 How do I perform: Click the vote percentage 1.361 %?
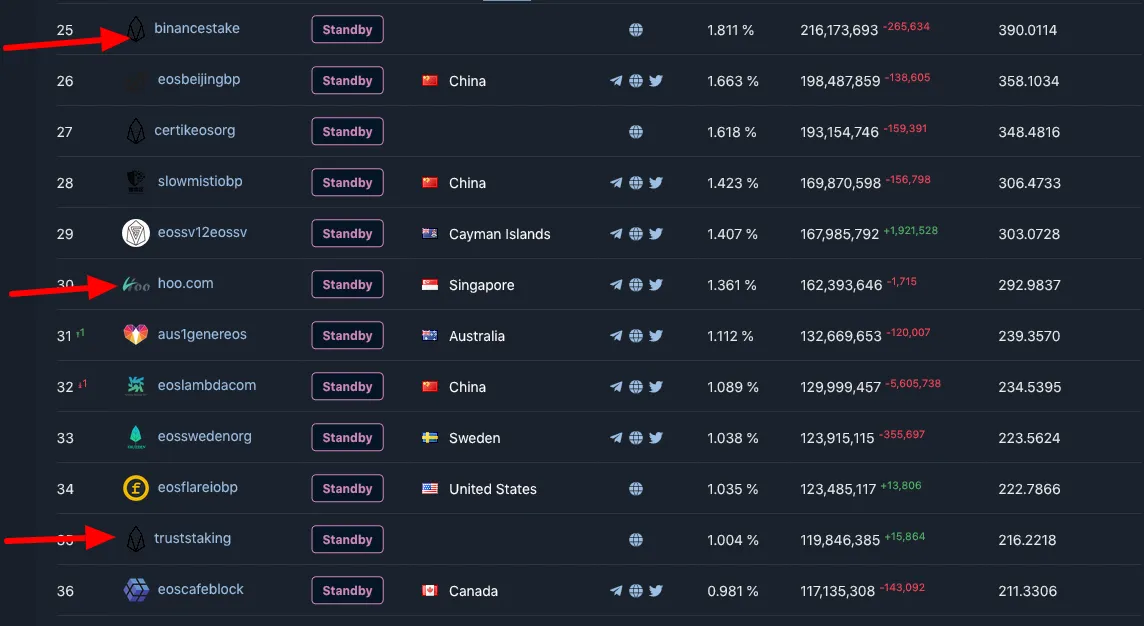[732, 285]
